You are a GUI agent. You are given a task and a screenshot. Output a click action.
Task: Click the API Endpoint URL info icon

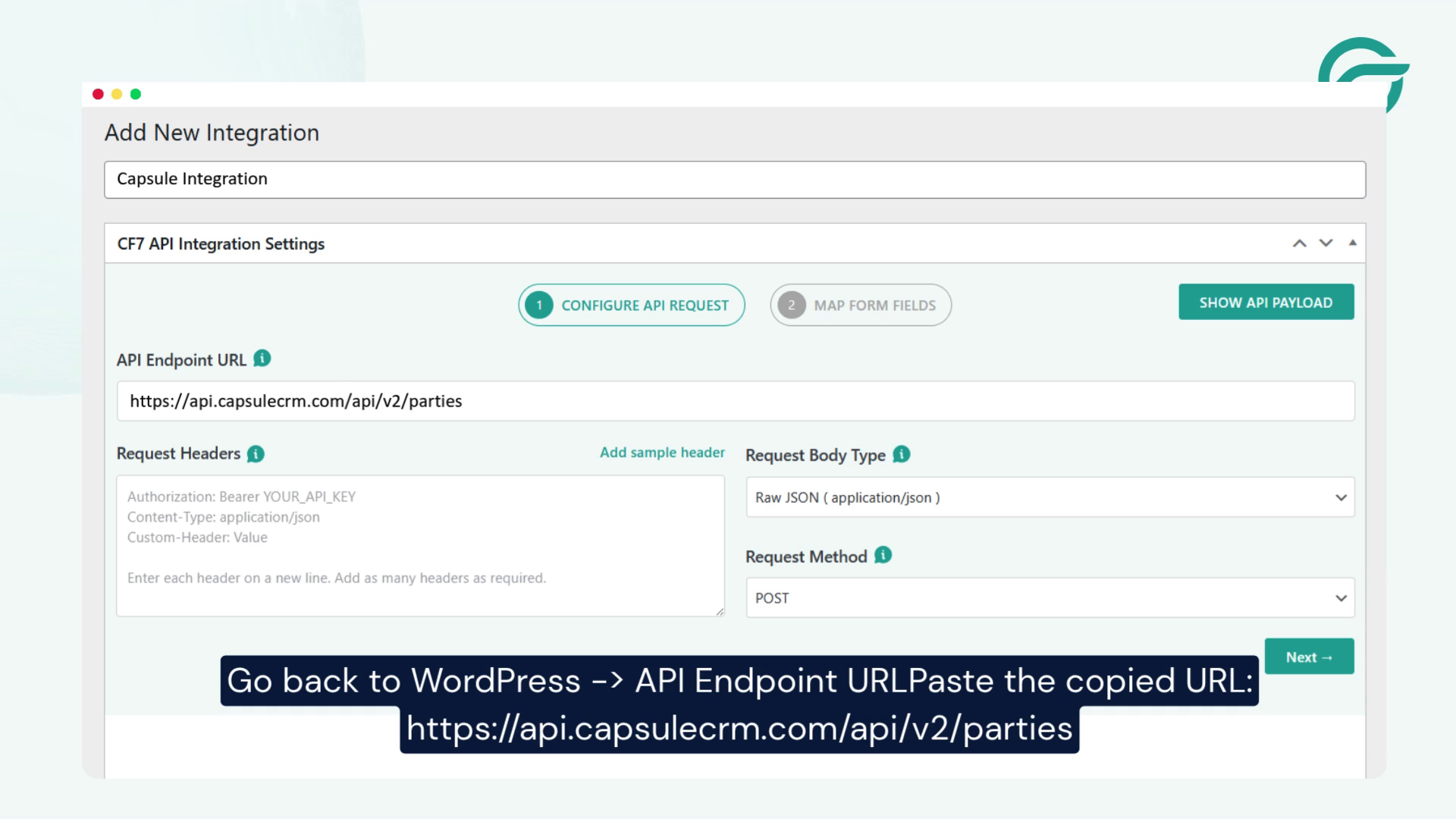[262, 359]
